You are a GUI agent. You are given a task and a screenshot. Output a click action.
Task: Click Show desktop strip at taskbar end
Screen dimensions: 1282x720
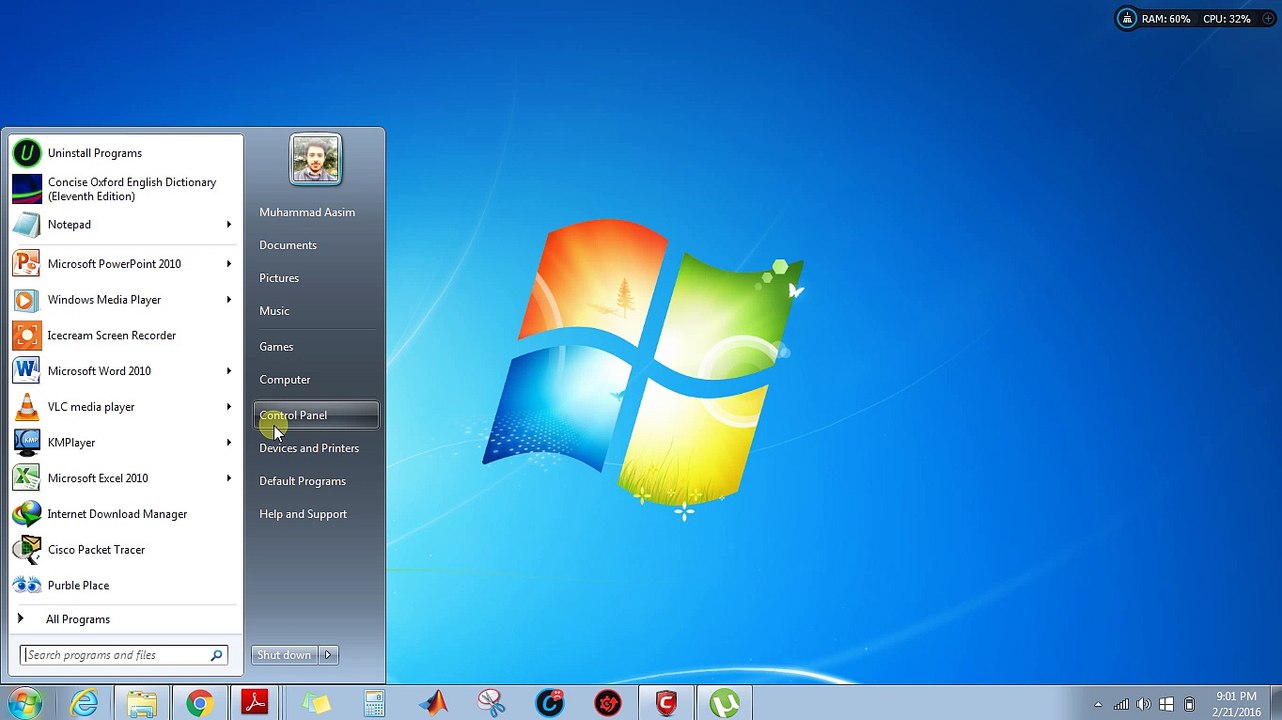pos(1275,704)
